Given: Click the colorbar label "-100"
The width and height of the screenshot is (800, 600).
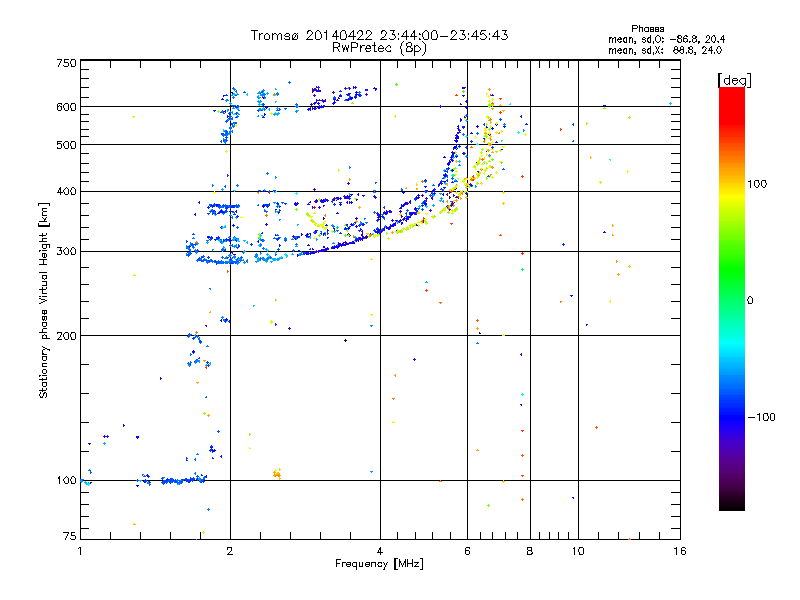Looking at the screenshot, I should click(762, 417).
